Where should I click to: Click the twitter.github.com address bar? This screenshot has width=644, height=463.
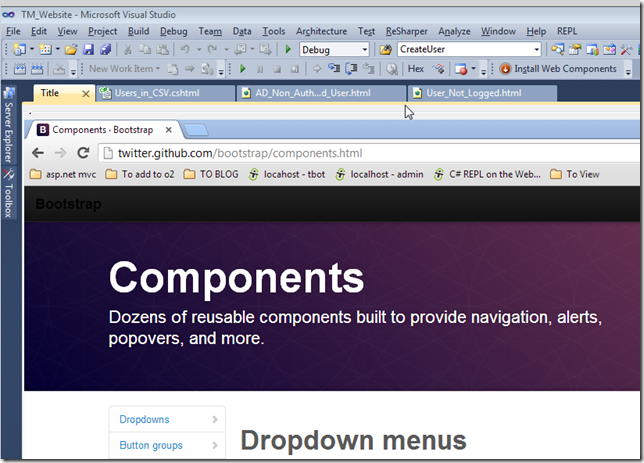(x=370, y=153)
